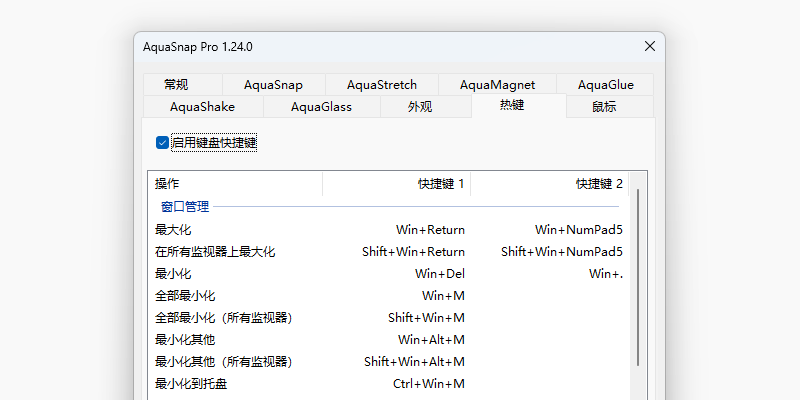Click the 快捷键 1 column header
This screenshot has height=400, width=800.
pyautogui.click(x=396, y=184)
